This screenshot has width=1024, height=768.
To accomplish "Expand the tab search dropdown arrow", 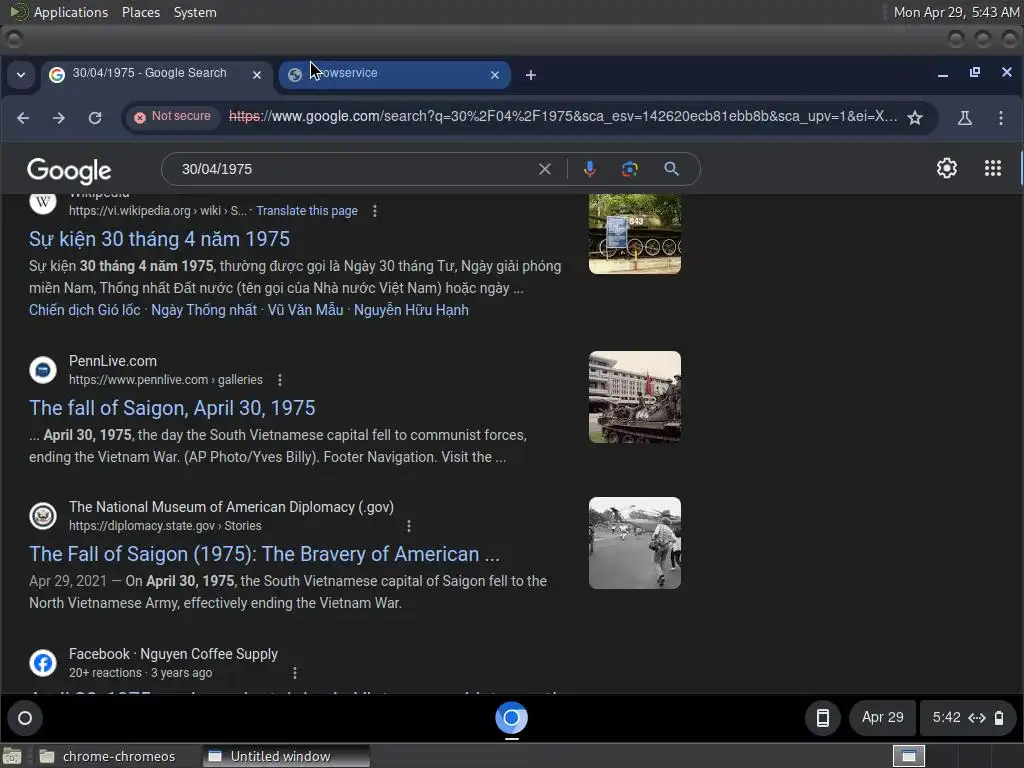I will coord(21,74).
